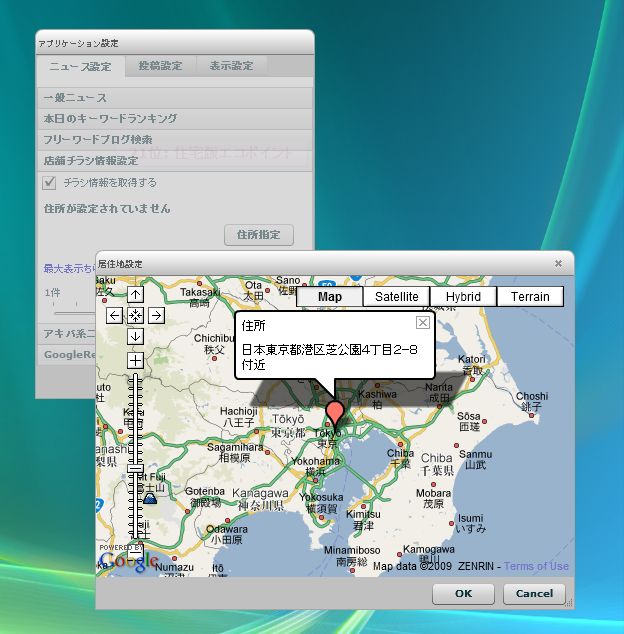Cancel the residence setting dialog
Viewport: 624px width, 634px height.
coord(534,594)
